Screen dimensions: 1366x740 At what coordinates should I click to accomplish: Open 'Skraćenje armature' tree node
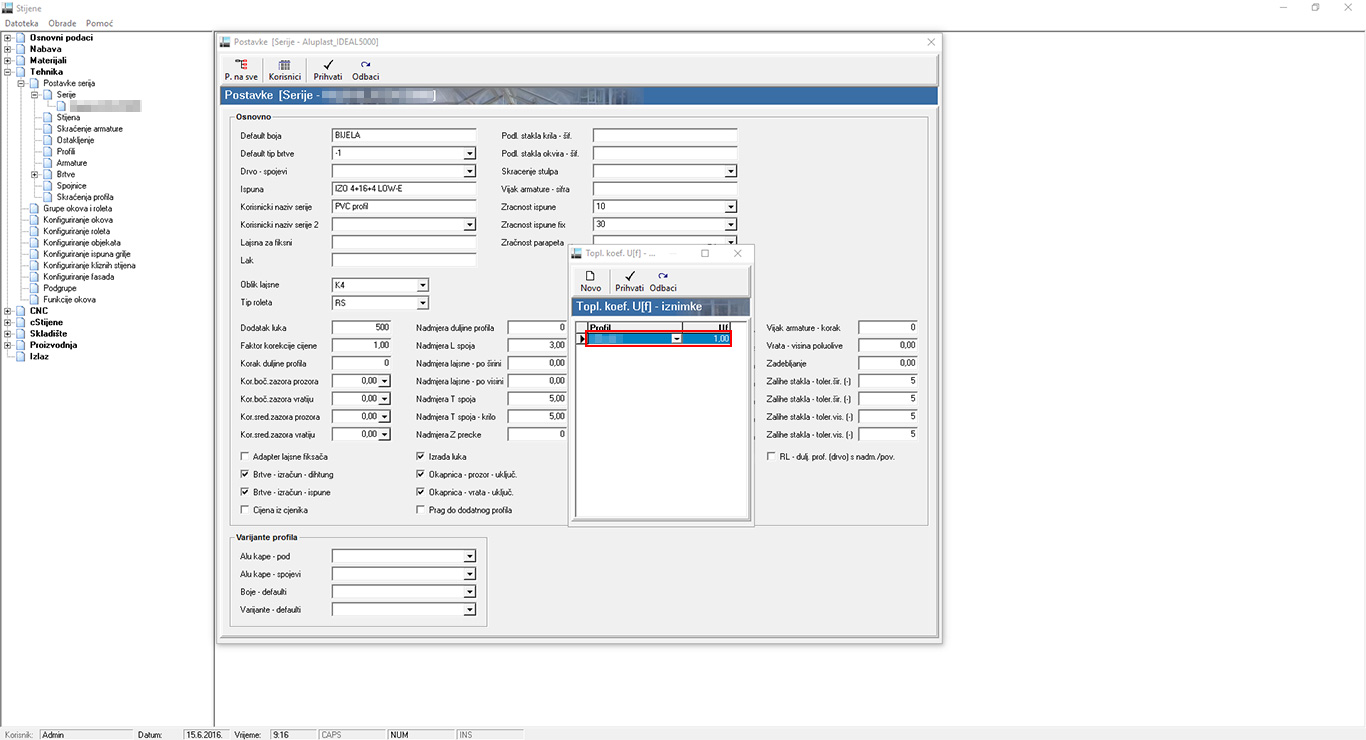90,129
